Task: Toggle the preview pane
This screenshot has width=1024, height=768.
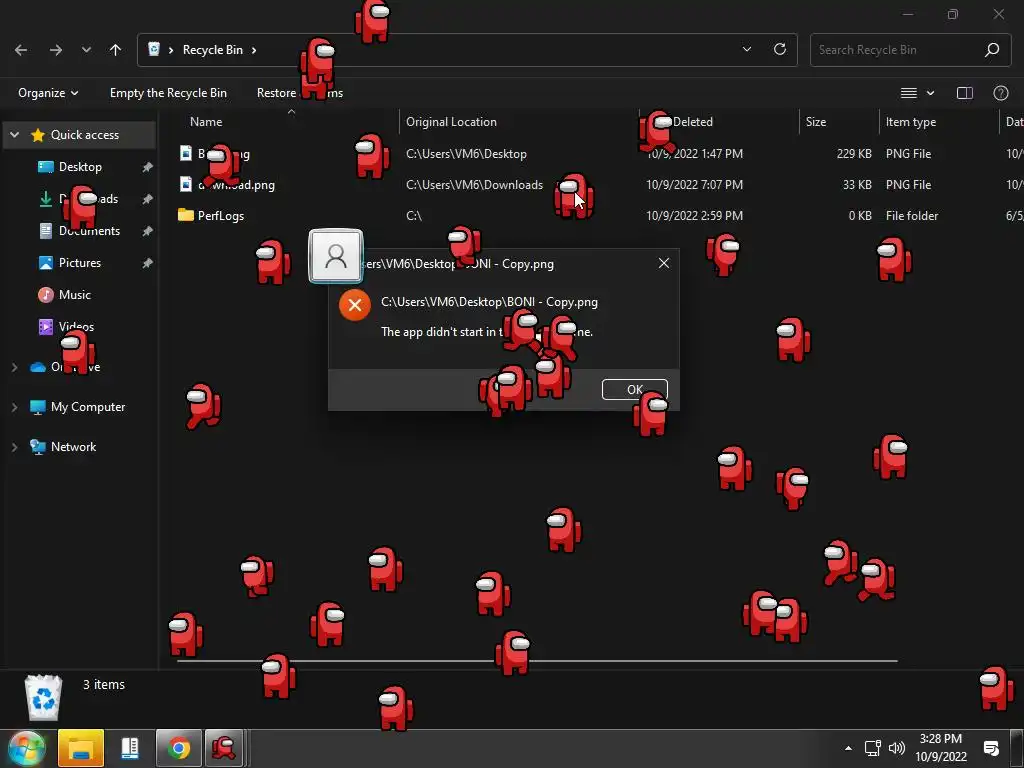Action: tap(965, 93)
